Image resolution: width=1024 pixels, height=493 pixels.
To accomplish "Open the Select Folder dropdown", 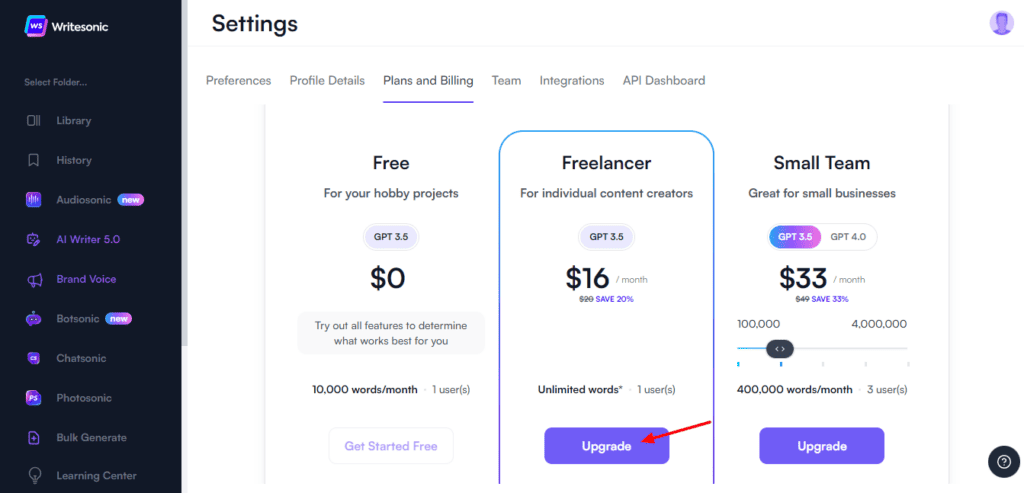I will tap(56, 83).
